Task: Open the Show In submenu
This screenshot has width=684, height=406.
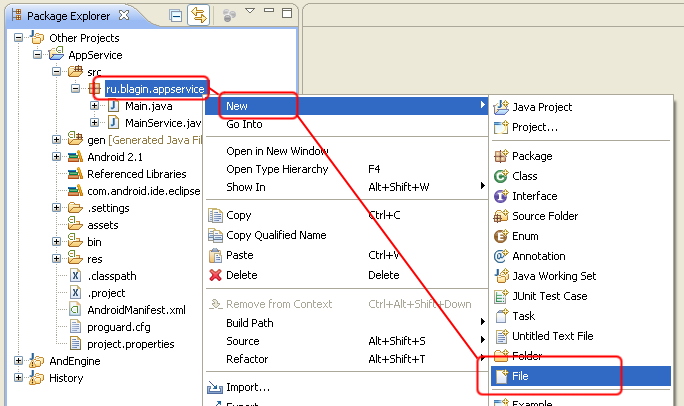Action: 346,187
